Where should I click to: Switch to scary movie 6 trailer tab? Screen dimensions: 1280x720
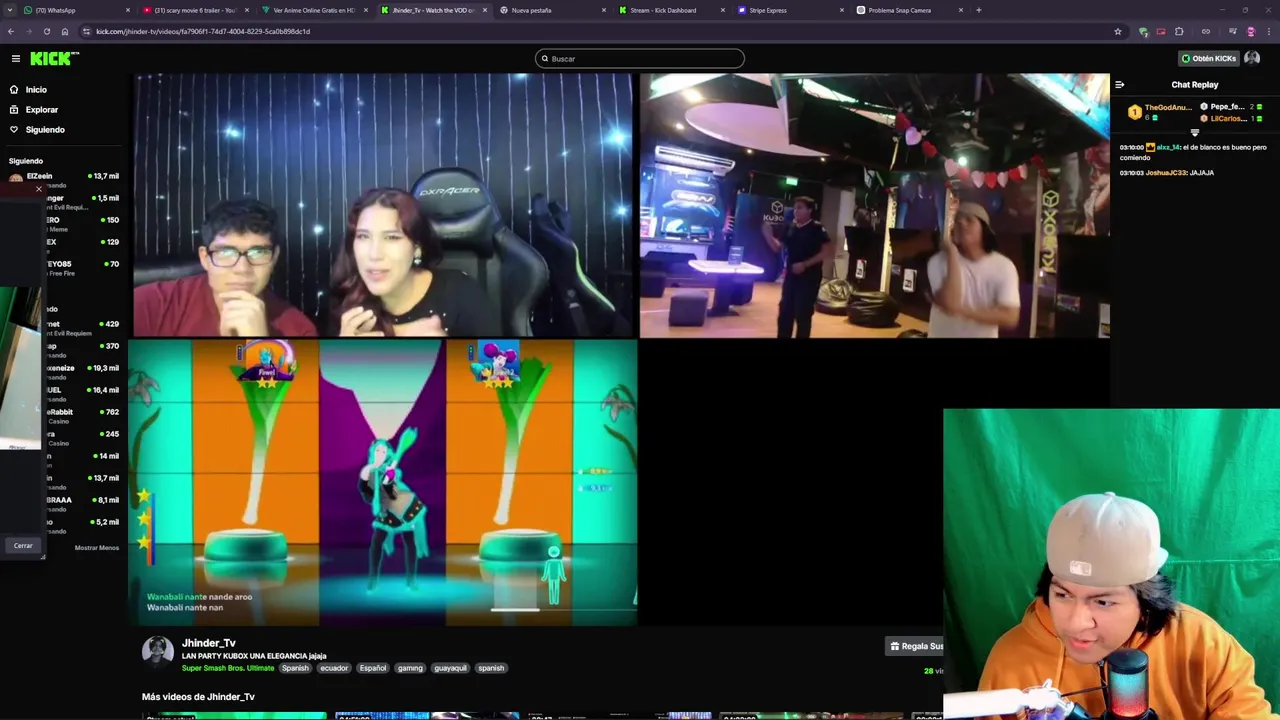tap(195, 10)
